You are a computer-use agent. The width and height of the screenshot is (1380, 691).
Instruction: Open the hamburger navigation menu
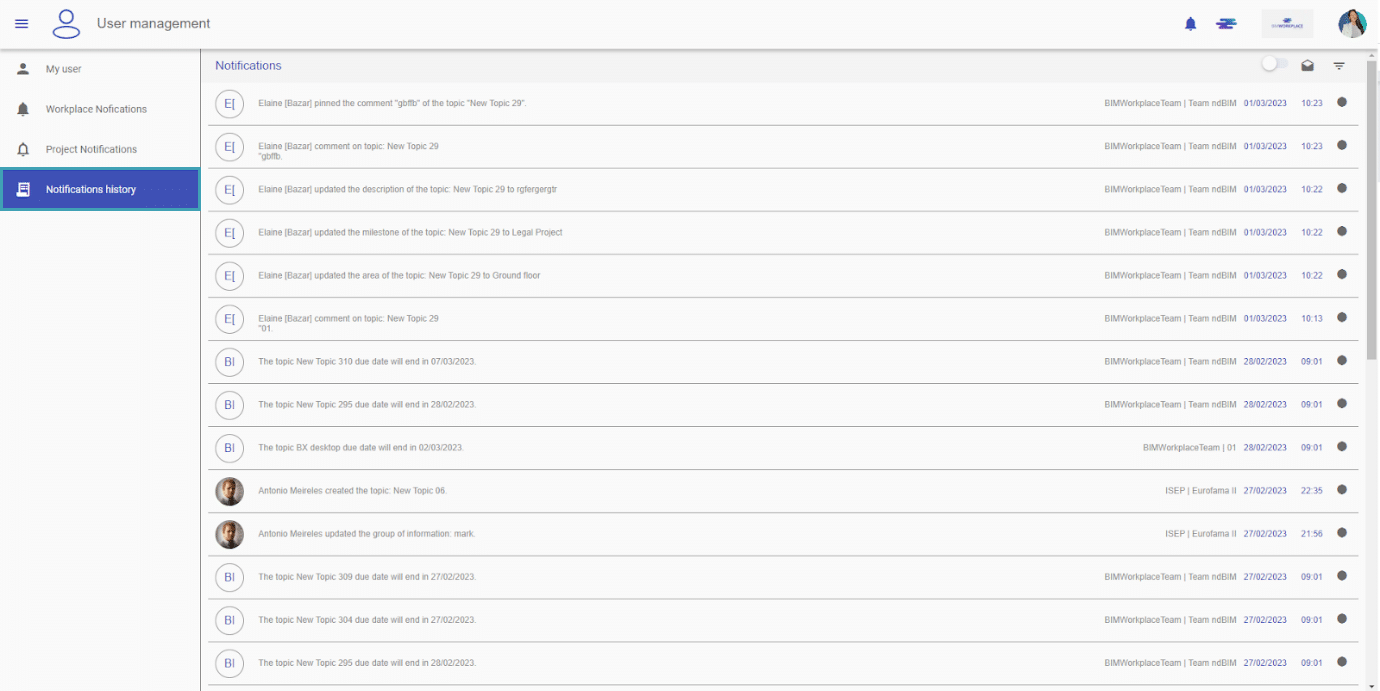[21, 23]
